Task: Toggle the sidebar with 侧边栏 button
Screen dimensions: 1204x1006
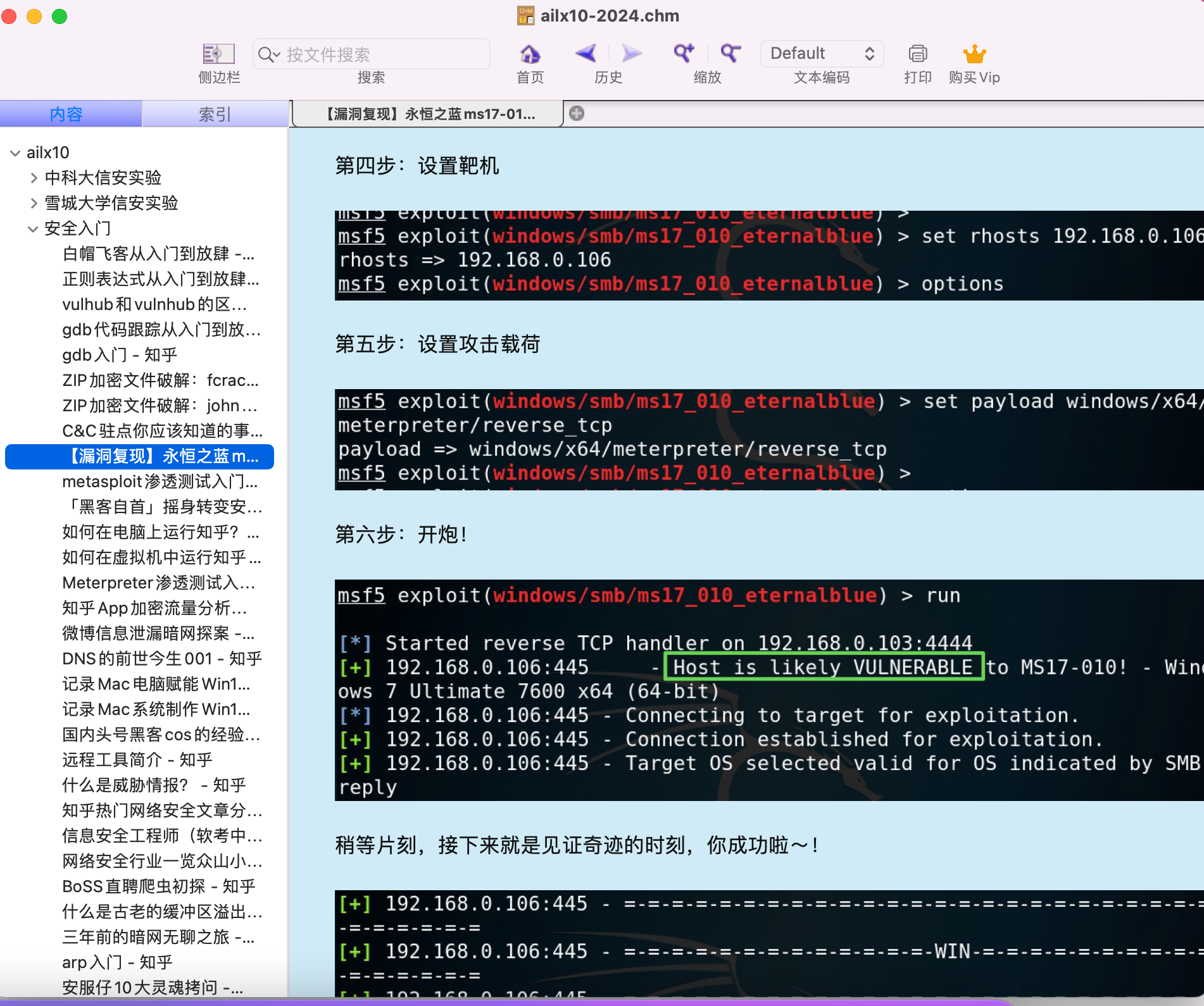Action: click(218, 54)
